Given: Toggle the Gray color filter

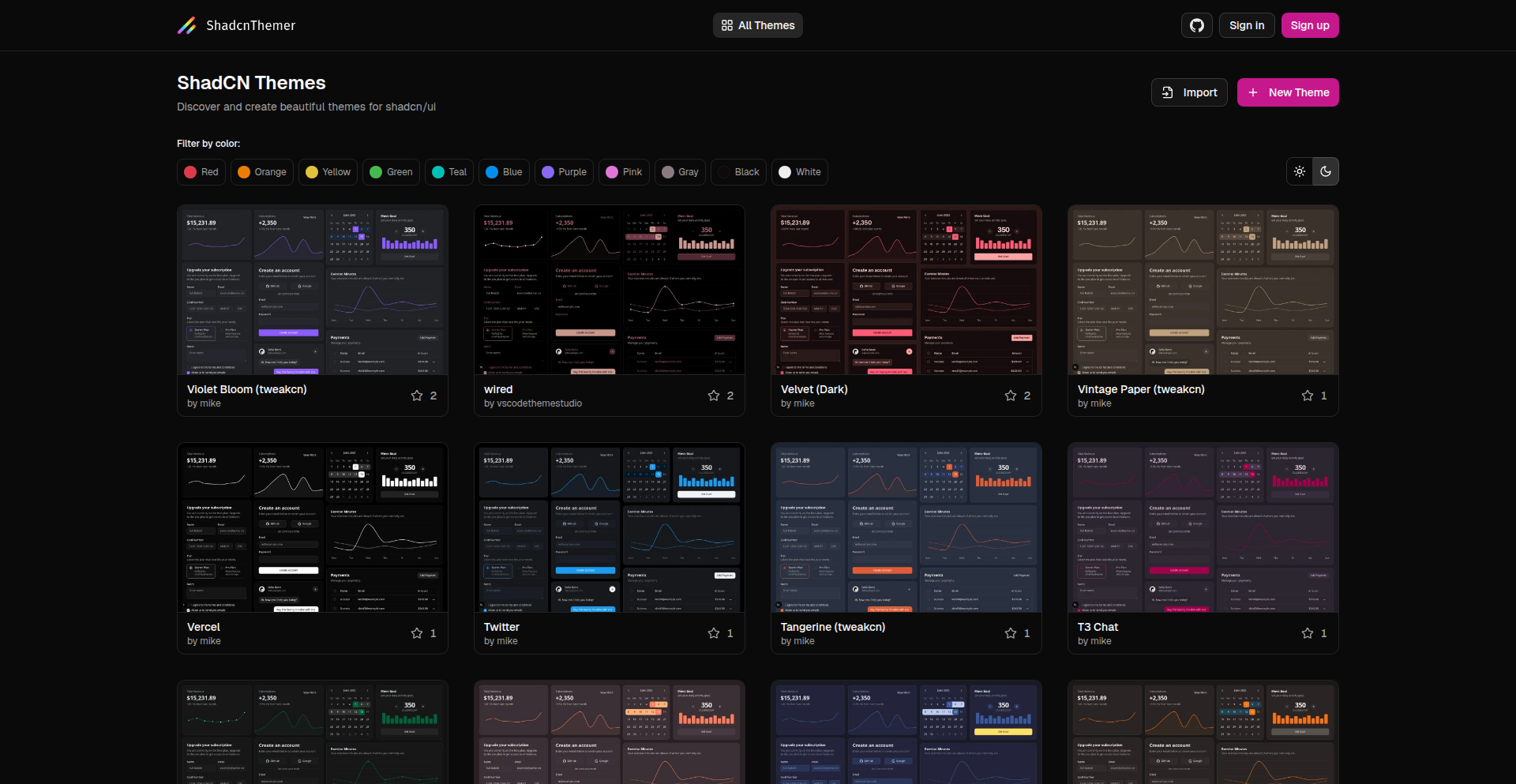Looking at the screenshot, I should (680, 172).
